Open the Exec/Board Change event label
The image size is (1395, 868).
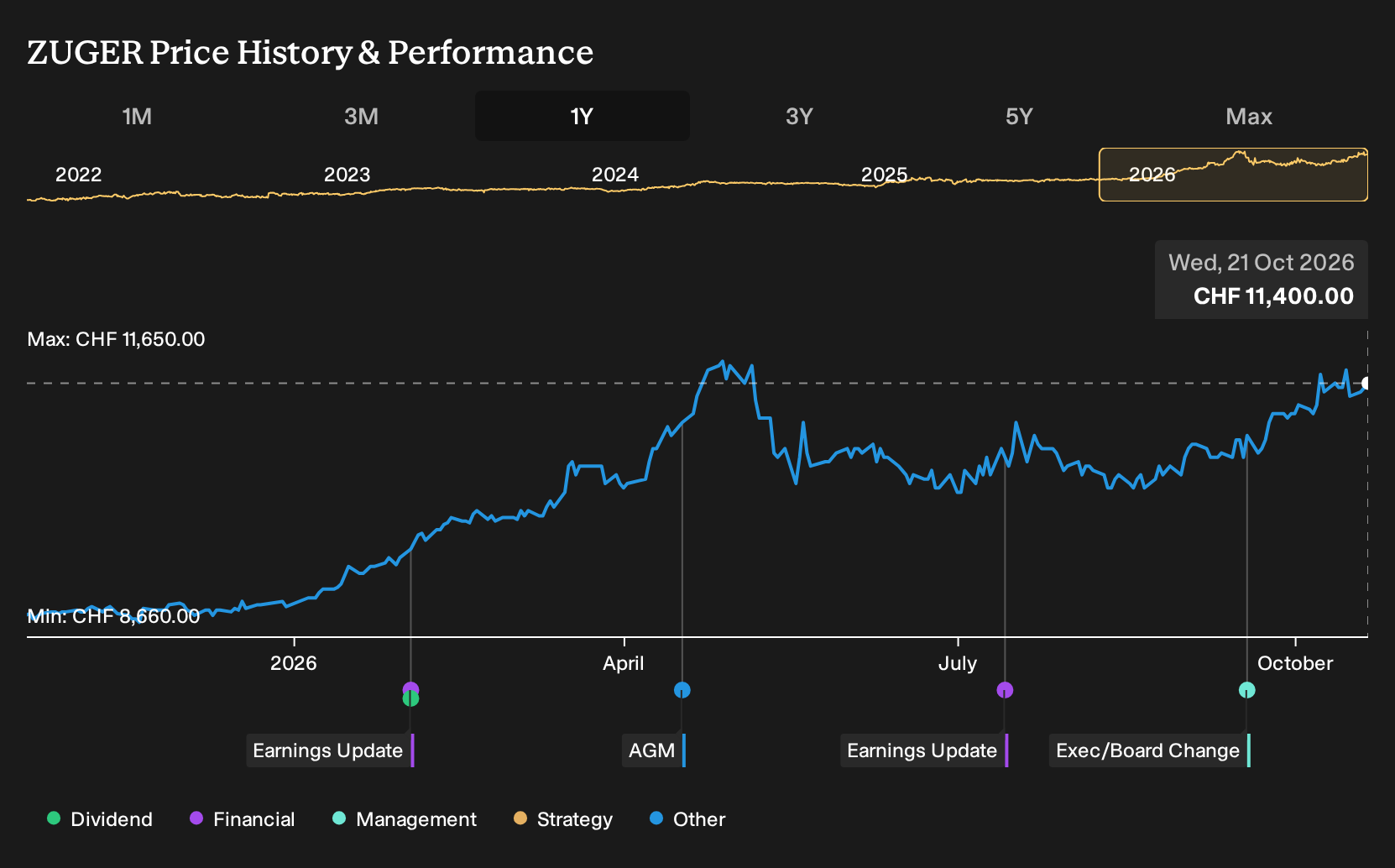(1150, 750)
